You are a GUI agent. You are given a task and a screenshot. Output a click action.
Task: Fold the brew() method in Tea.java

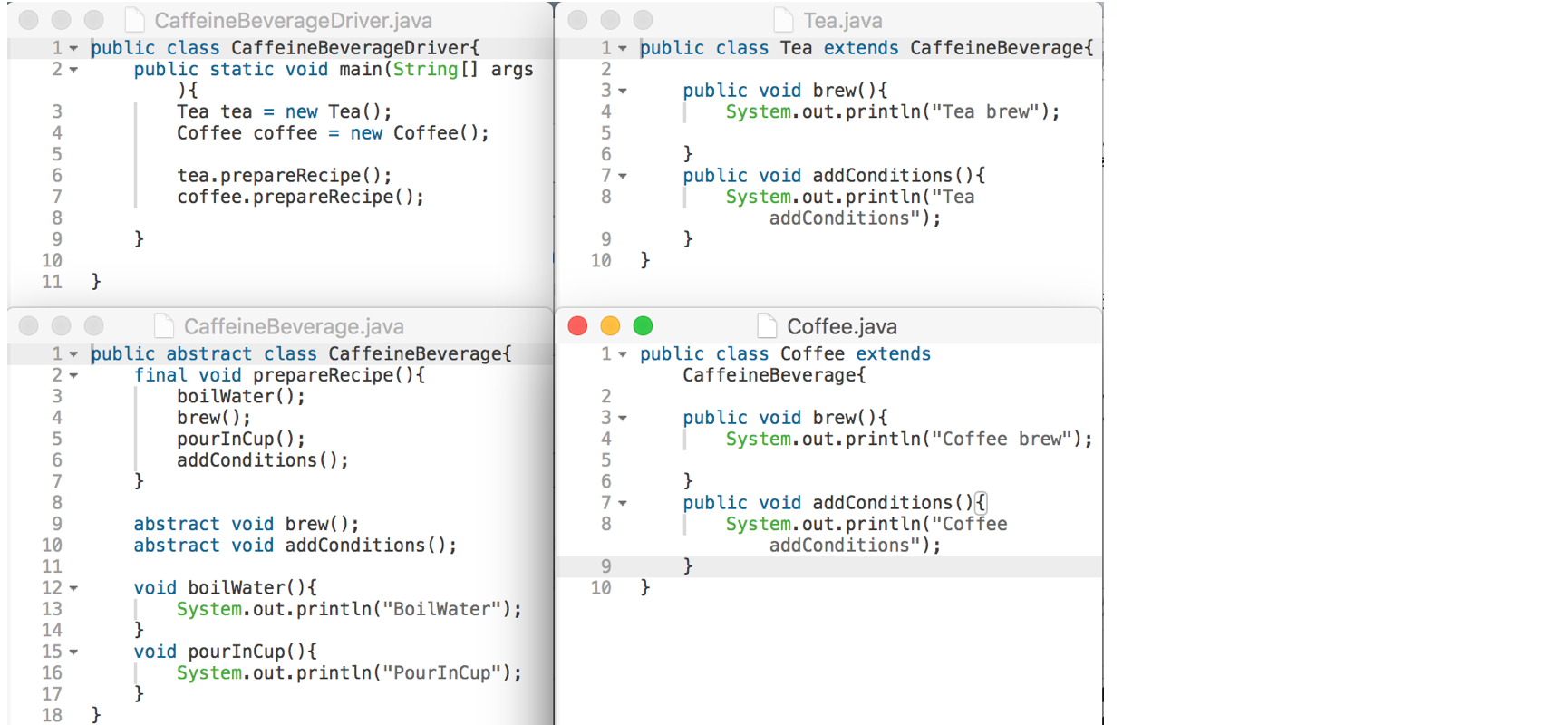point(623,91)
